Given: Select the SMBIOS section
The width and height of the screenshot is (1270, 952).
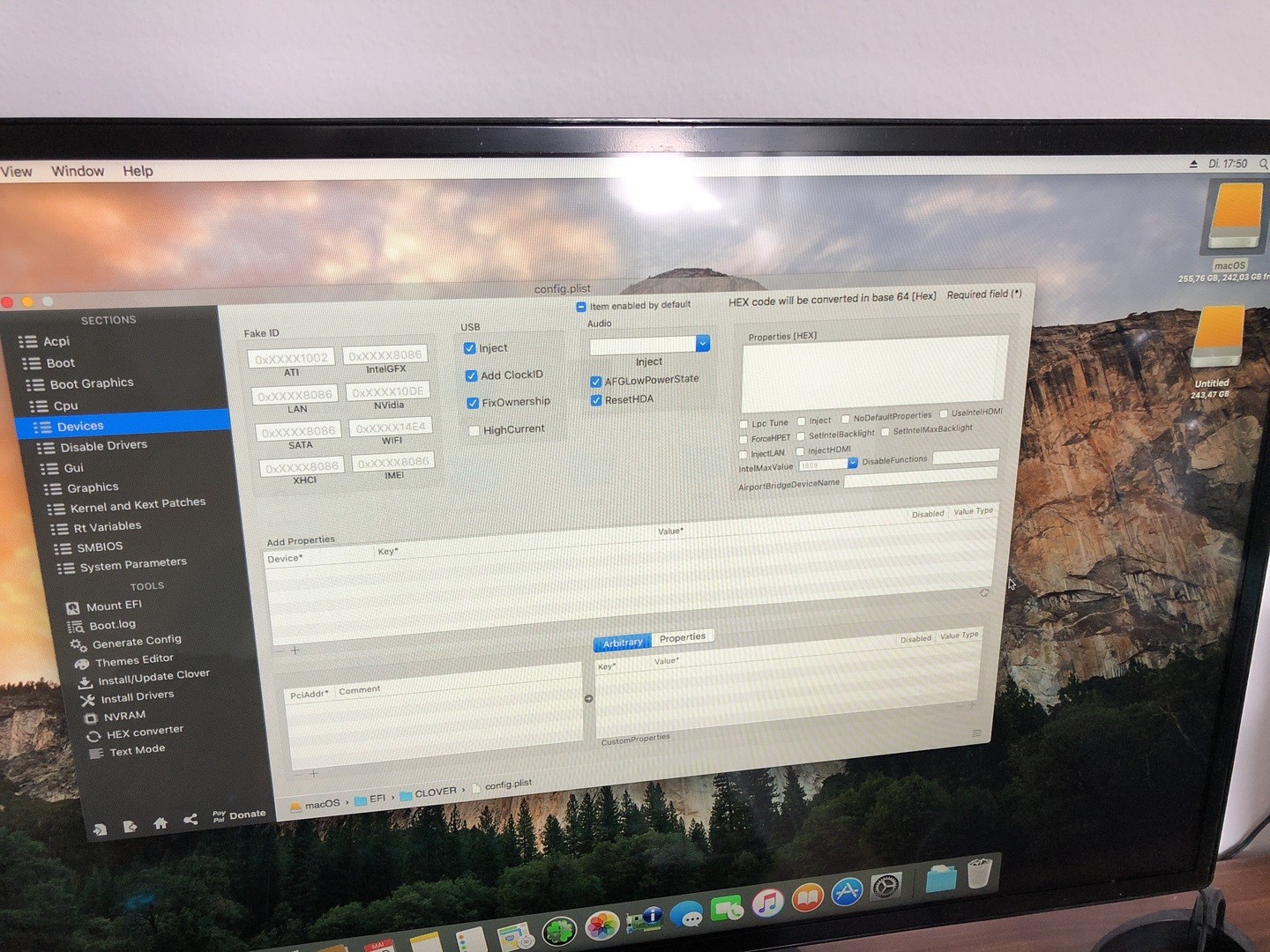Looking at the screenshot, I should tap(100, 547).
